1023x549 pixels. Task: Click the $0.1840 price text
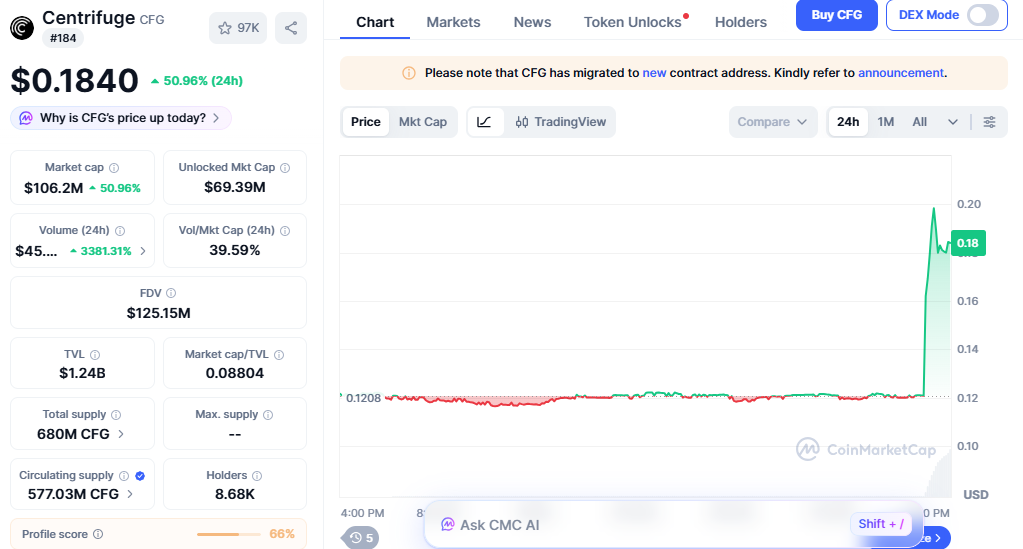pyautogui.click(x=74, y=81)
